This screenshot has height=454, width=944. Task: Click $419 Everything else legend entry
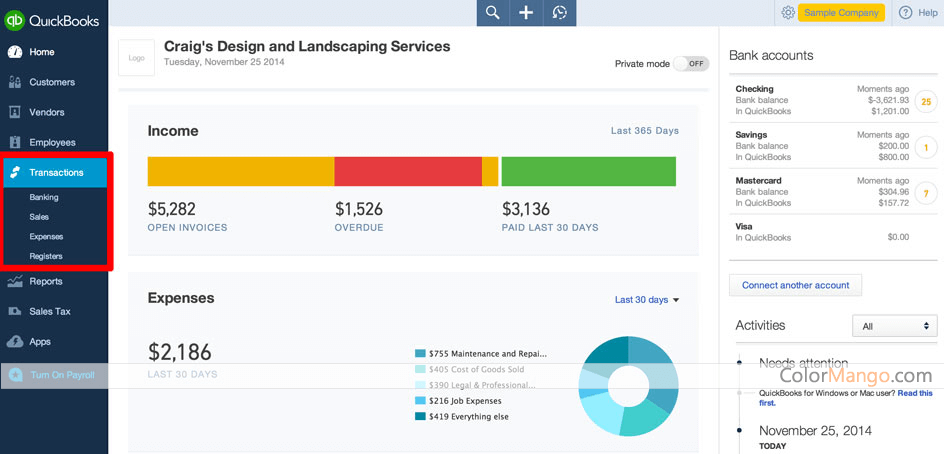462,416
